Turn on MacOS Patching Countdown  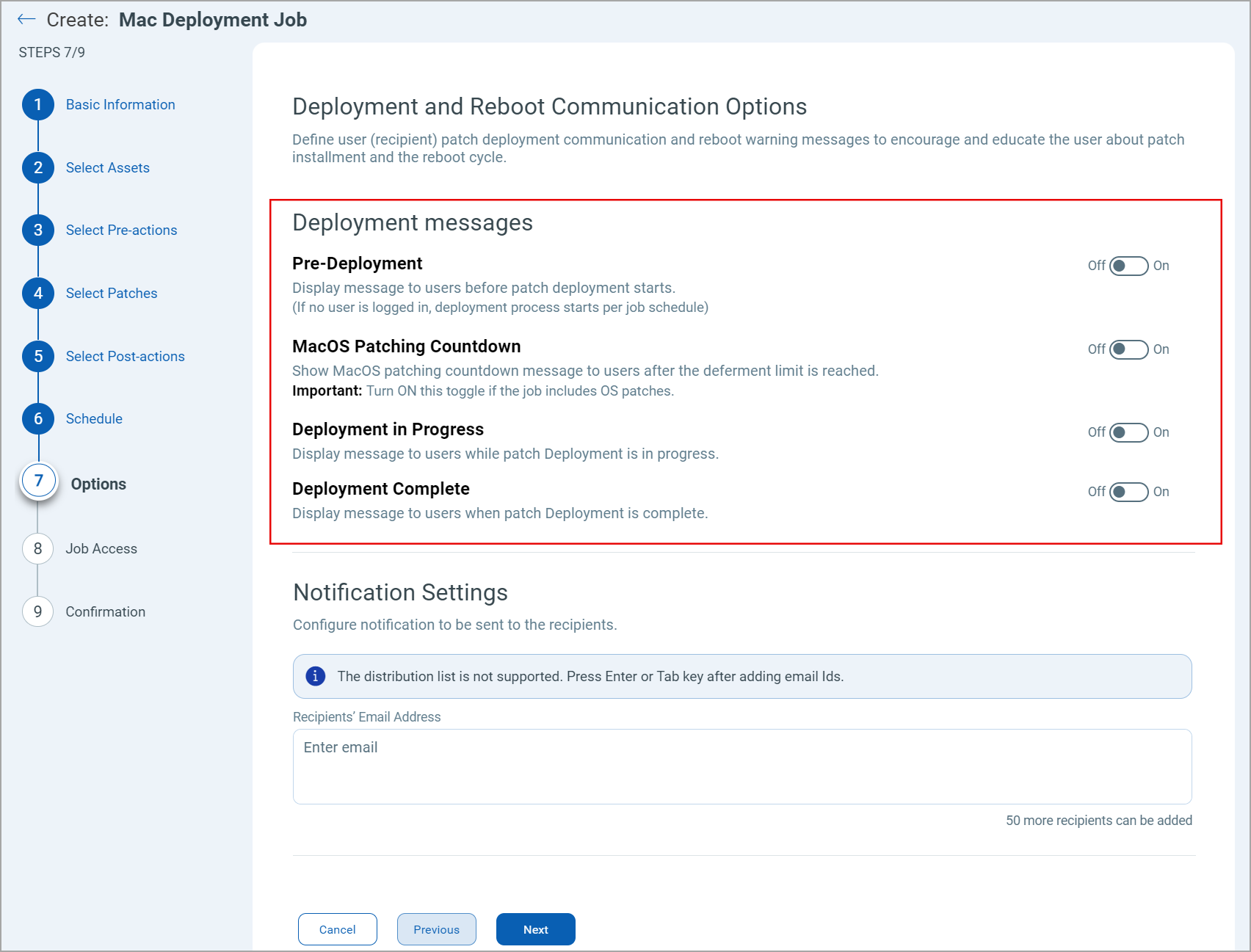click(1128, 349)
